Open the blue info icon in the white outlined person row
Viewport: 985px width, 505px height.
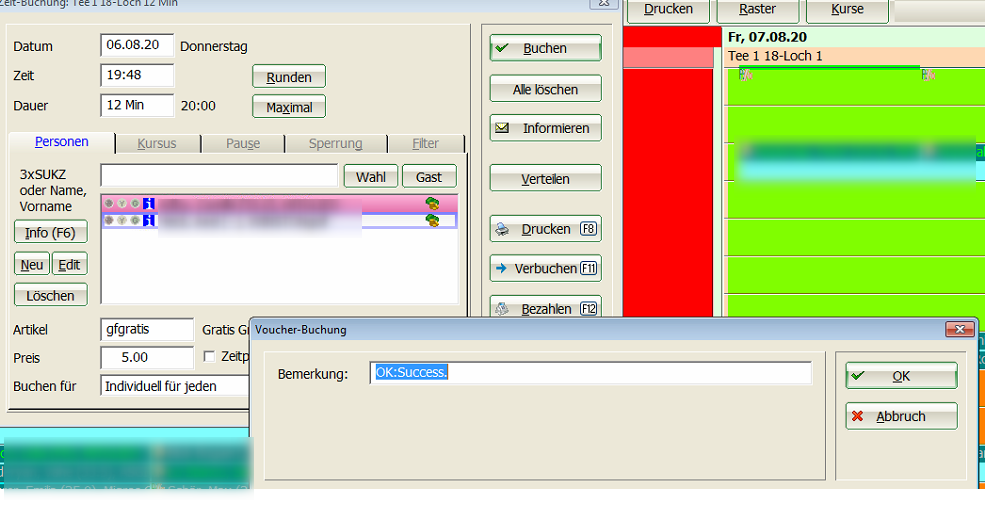tap(148, 220)
